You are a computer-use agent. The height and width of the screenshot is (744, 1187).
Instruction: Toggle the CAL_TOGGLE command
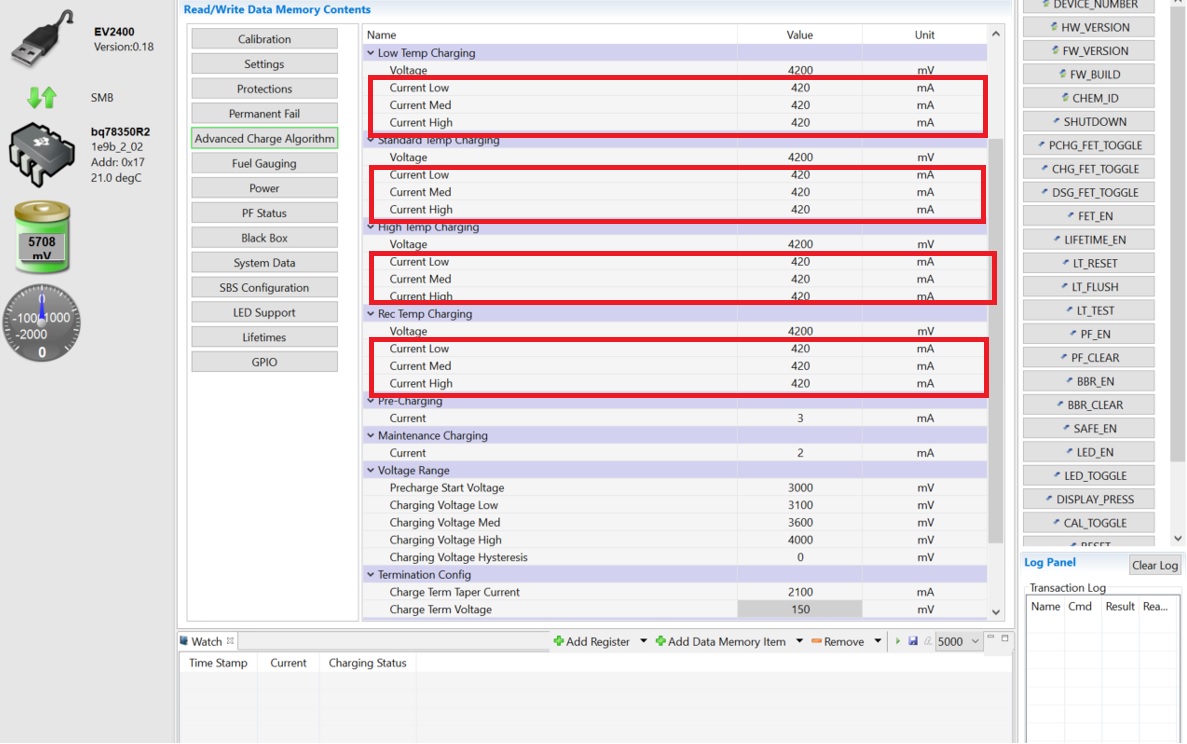coord(1089,523)
